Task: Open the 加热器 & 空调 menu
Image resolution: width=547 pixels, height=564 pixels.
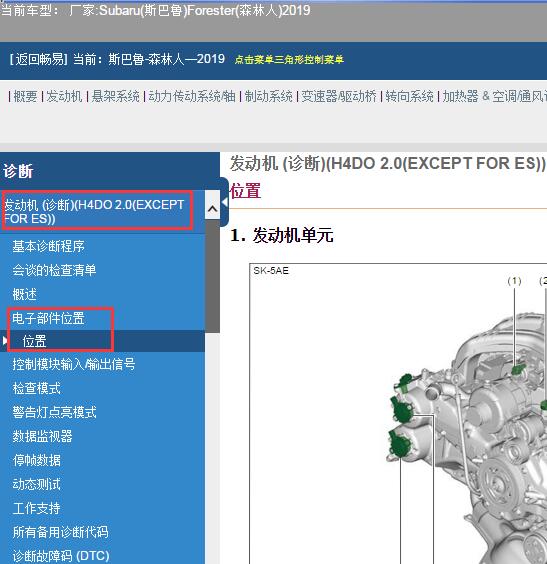Action: 494,96
